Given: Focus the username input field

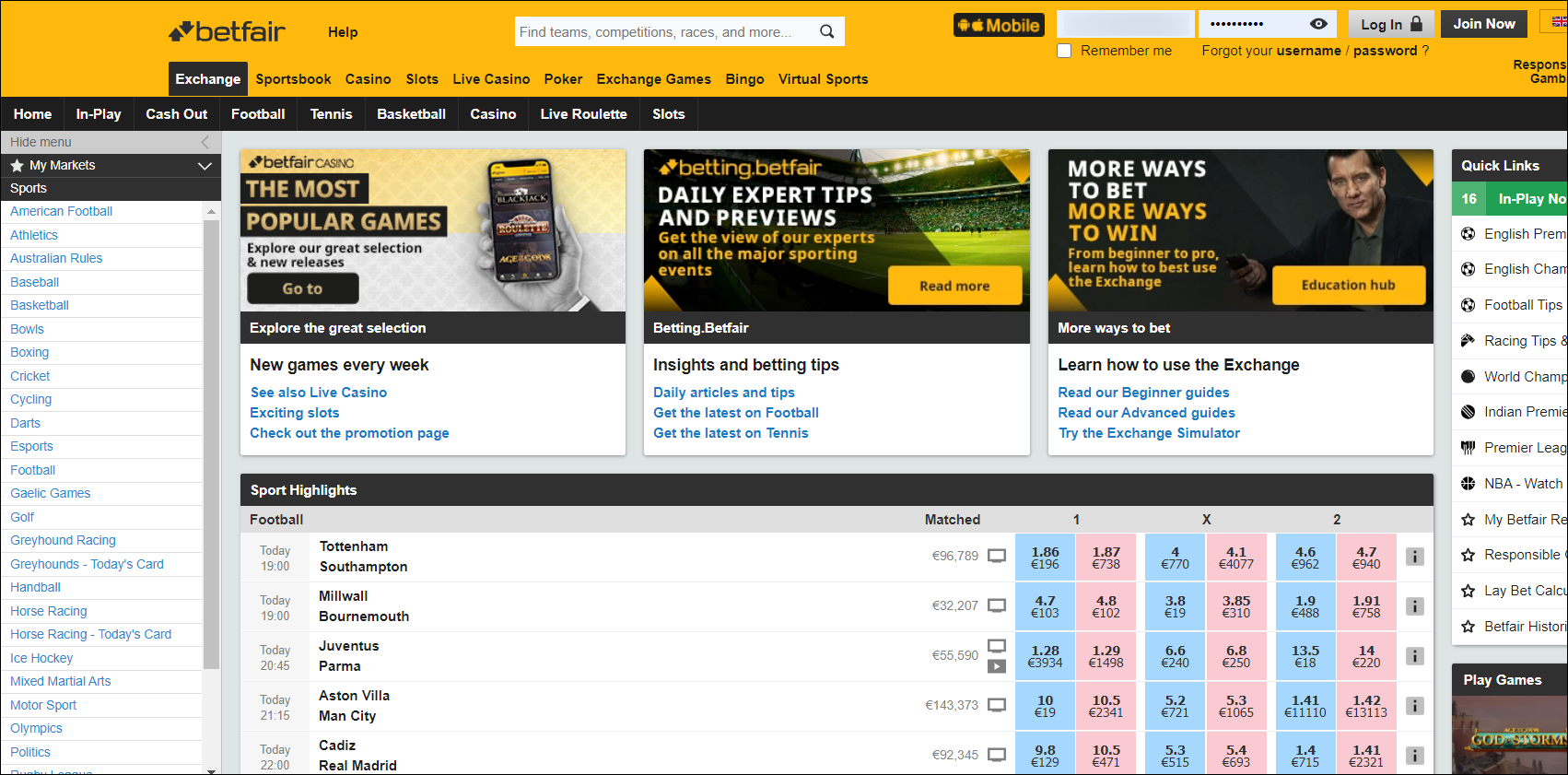Looking at the screenshot, I should click(x=1125, y=24).
